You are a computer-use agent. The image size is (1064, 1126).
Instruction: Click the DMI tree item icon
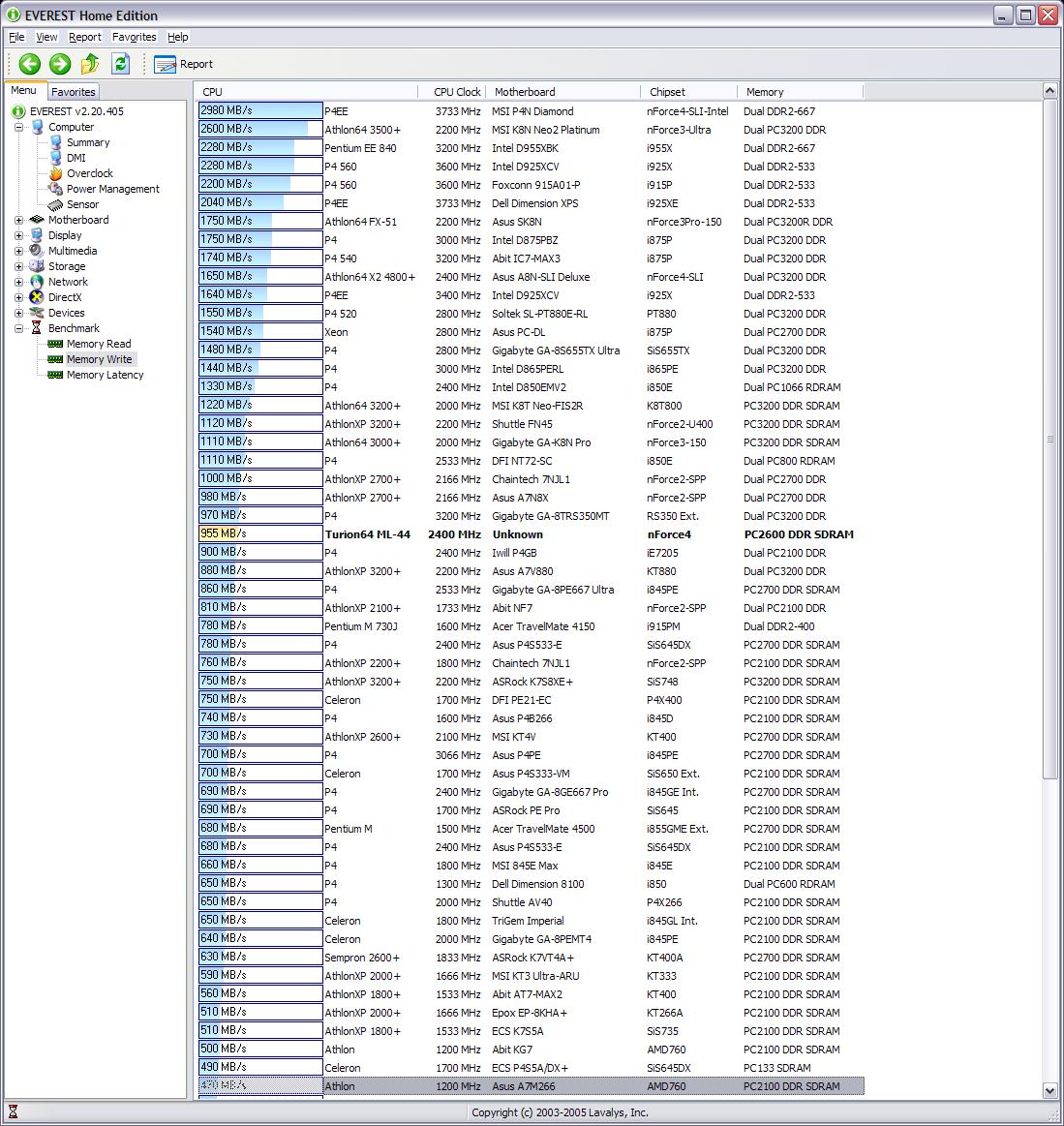point(55,158)
